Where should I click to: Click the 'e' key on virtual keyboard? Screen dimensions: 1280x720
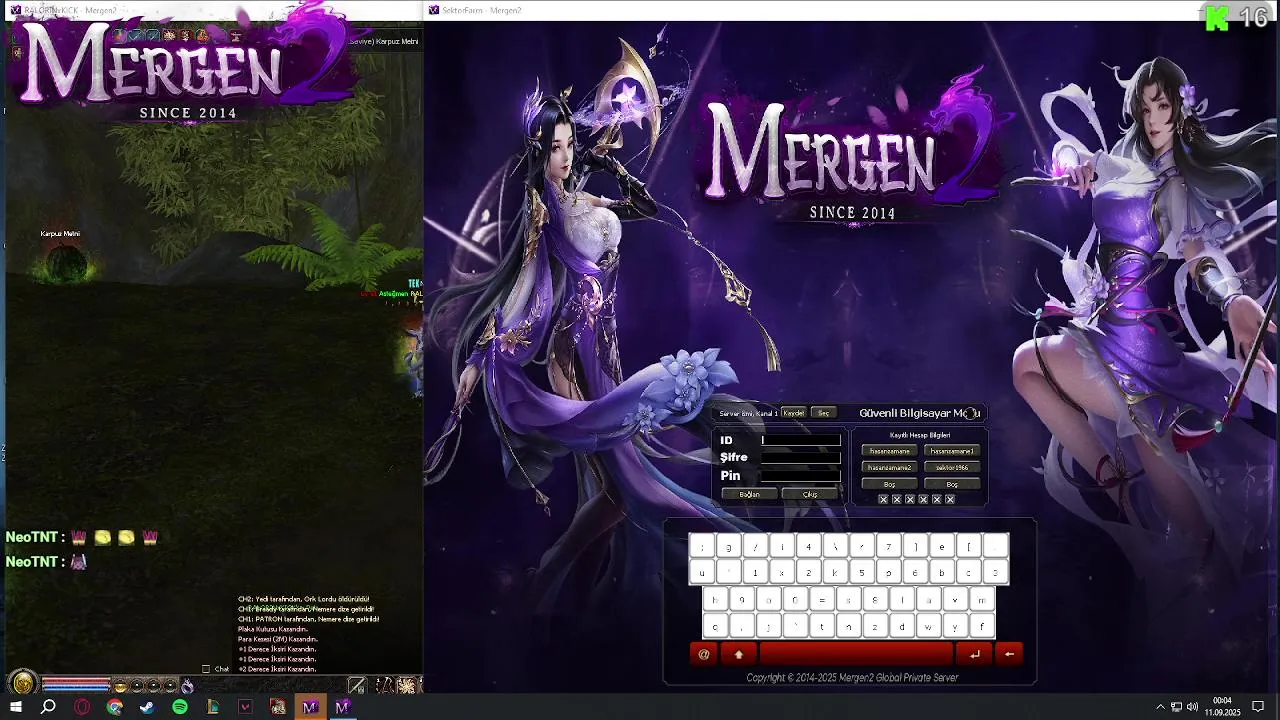942,546
